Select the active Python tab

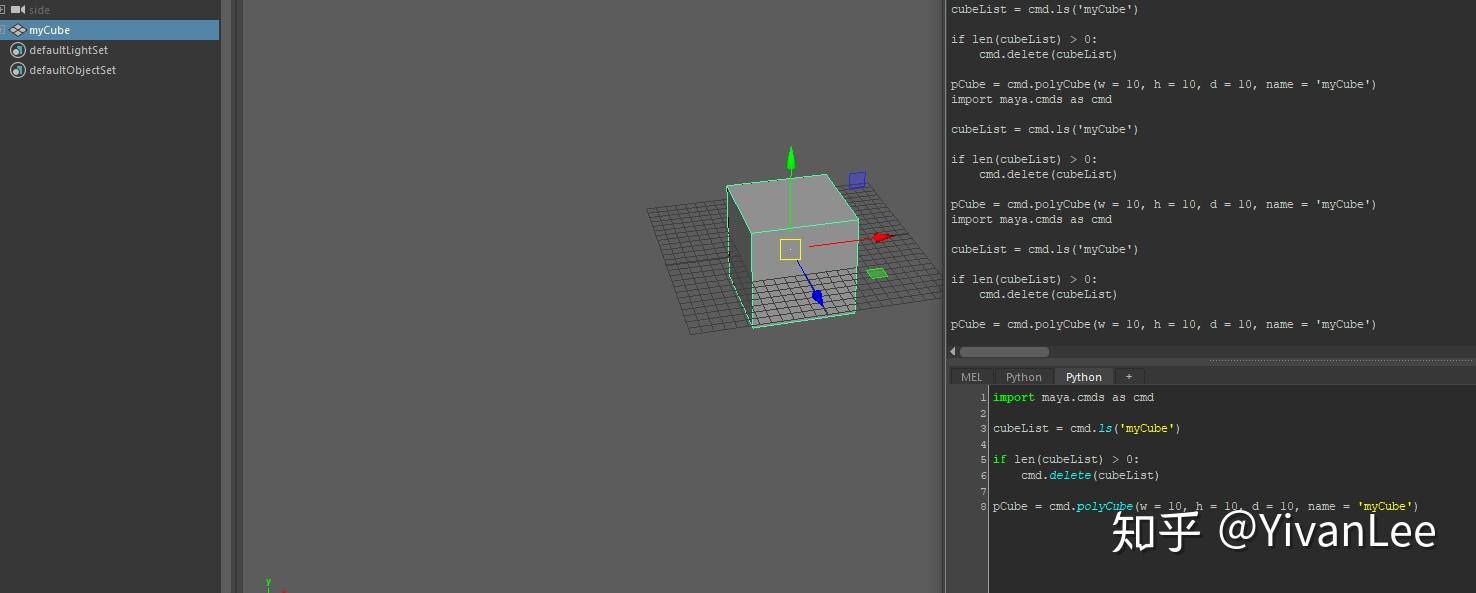click(1083, 377)
